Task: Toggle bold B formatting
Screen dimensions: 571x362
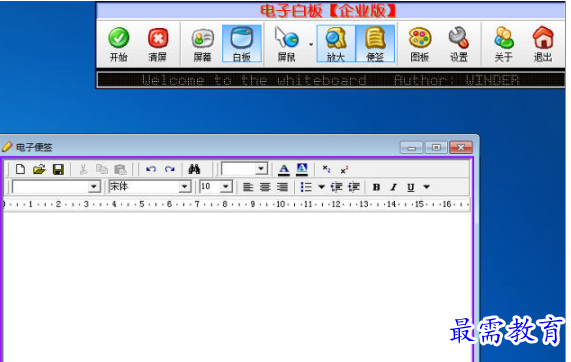Action: click(377, 187)
